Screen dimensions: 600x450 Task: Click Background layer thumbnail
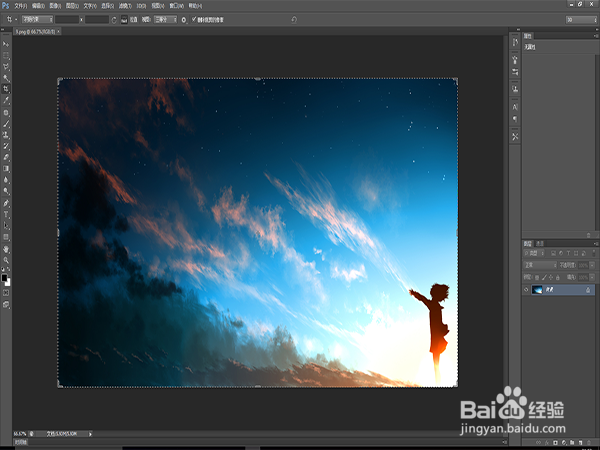click(x=537, y=290)
